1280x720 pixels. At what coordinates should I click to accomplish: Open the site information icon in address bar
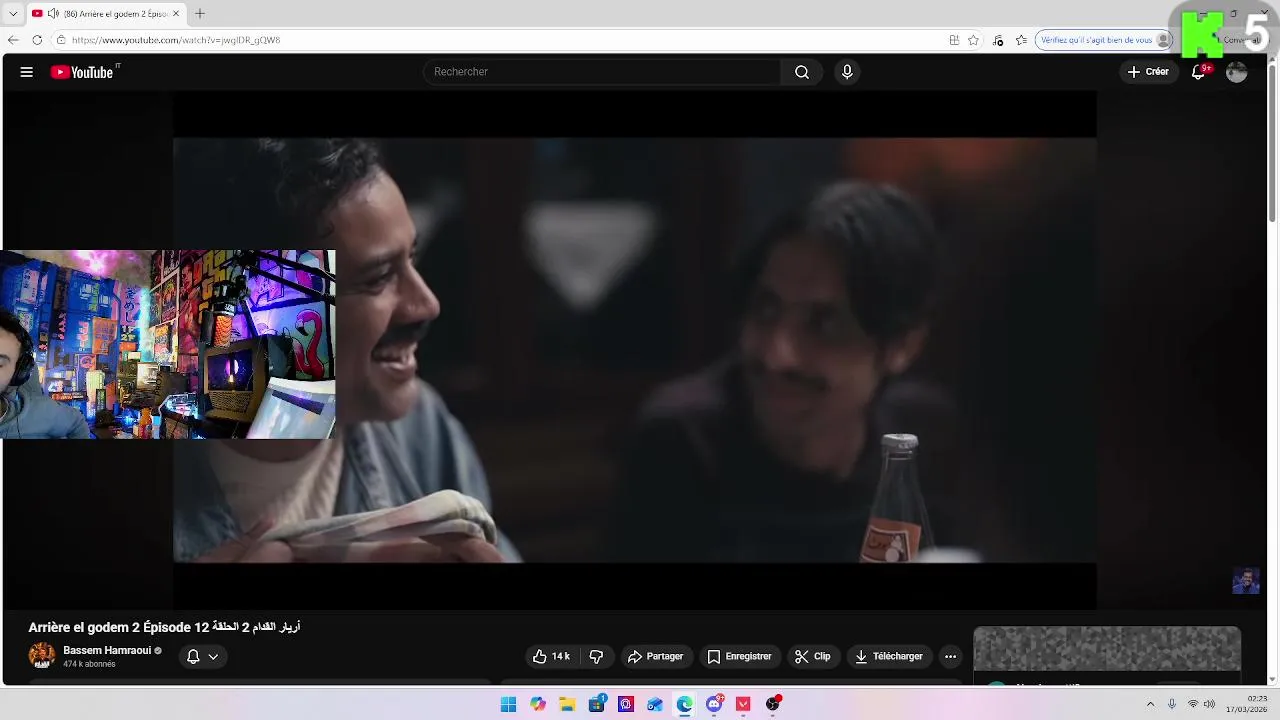60,40
